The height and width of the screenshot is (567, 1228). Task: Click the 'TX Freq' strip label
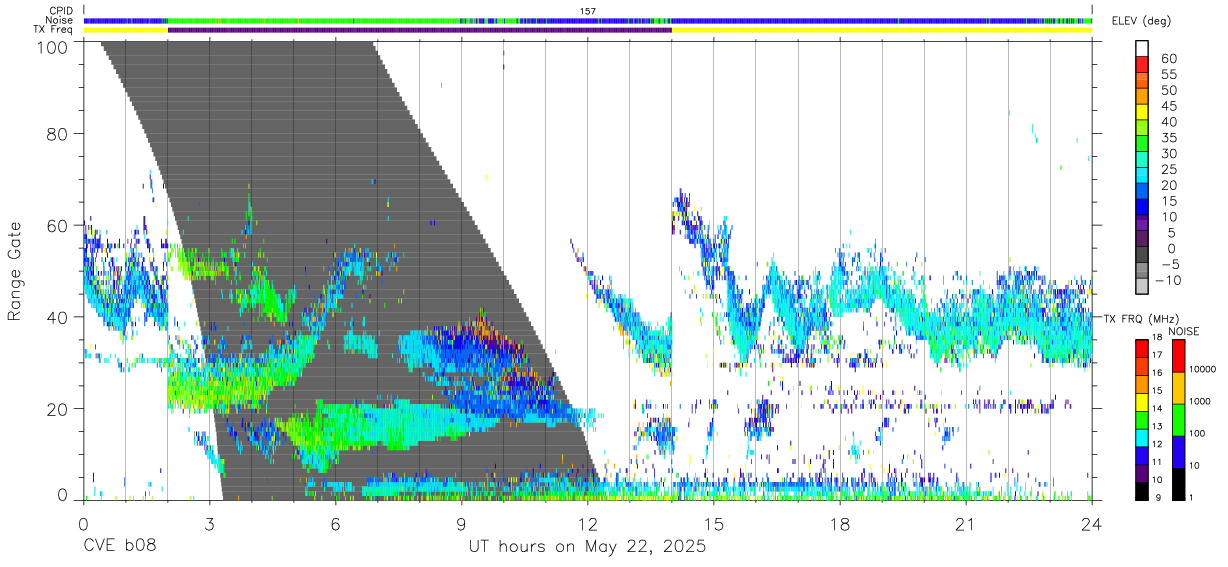(x=54, y=30)
